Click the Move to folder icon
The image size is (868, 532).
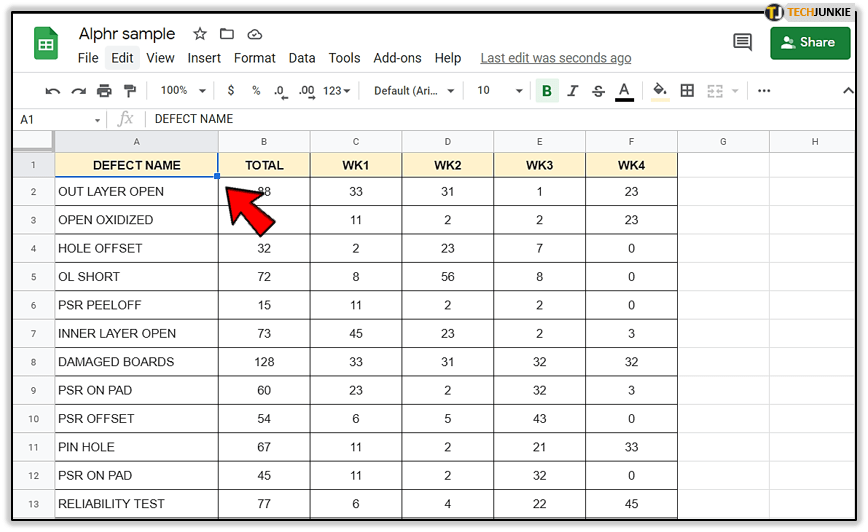227,34
